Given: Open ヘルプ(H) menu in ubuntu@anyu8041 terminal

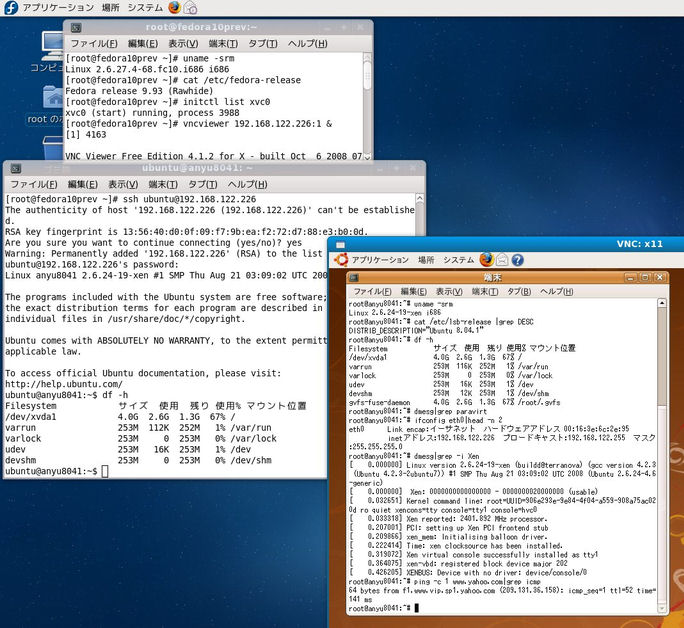Looking at the screenshot, I should pyautogui.click(x=247, y=184).
